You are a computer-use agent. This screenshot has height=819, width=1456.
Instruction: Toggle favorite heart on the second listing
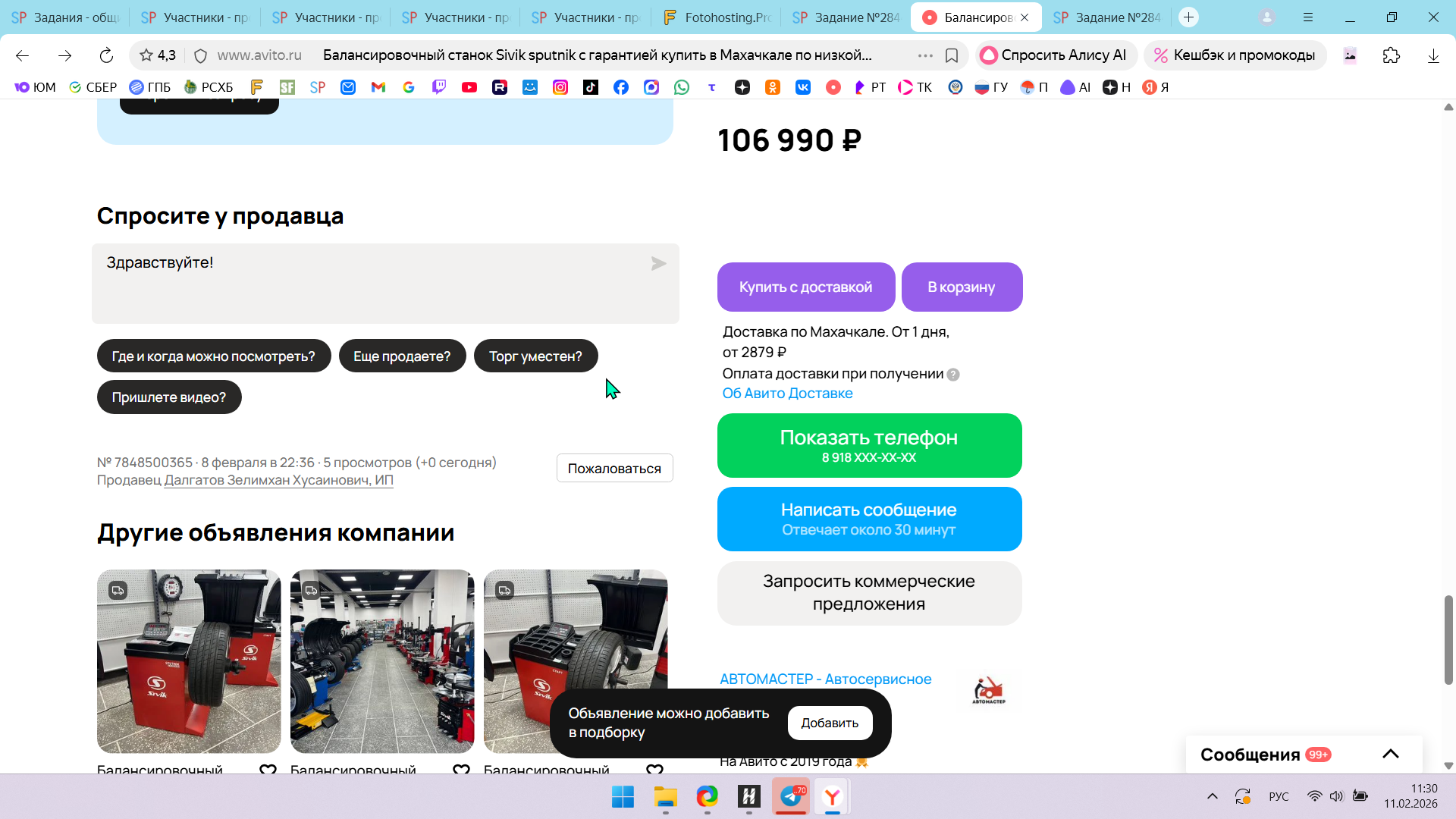pos(461,770)
